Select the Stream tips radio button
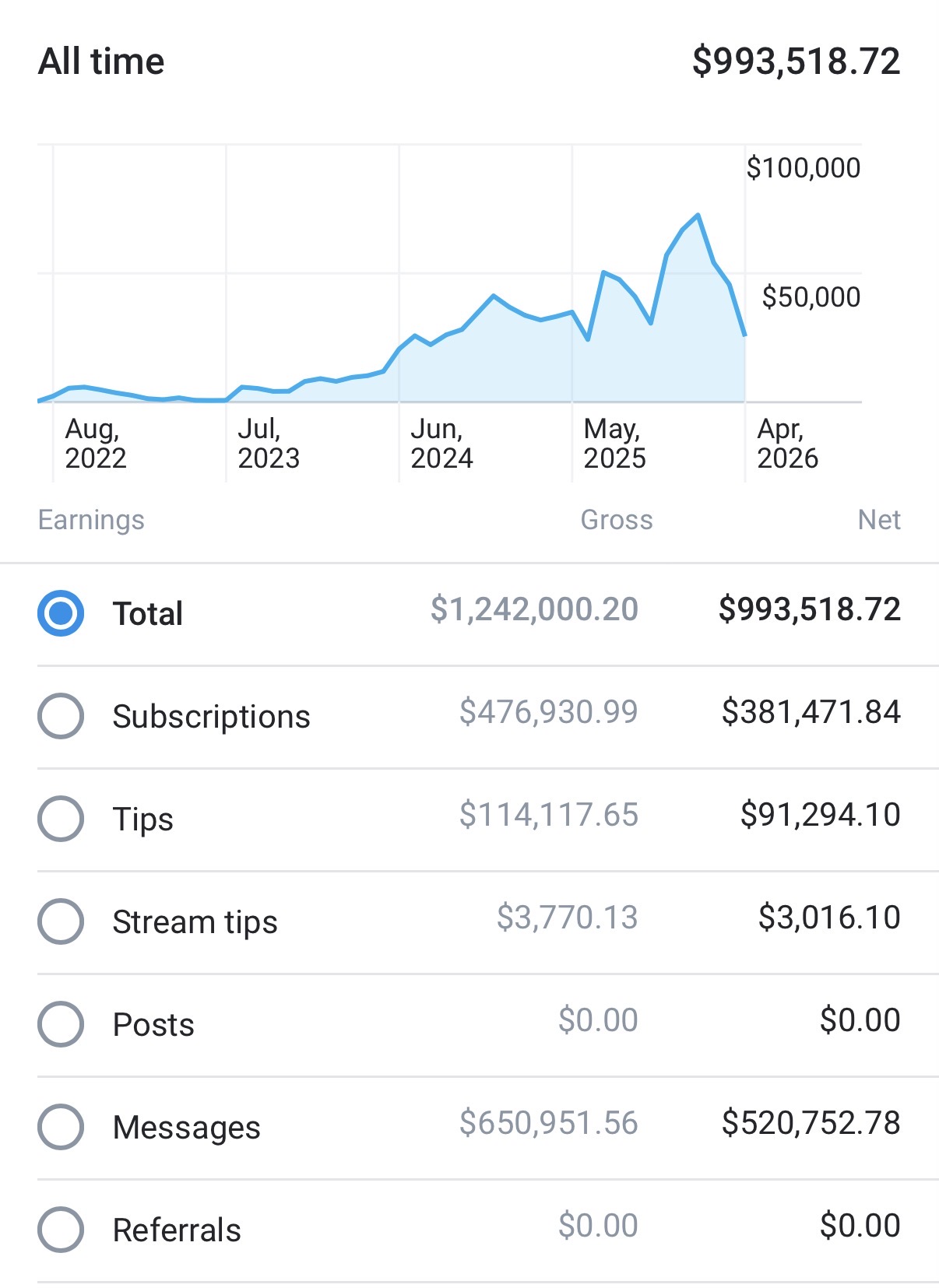The height and width of the screenshot is (1288, 939). tap(61, 921)
